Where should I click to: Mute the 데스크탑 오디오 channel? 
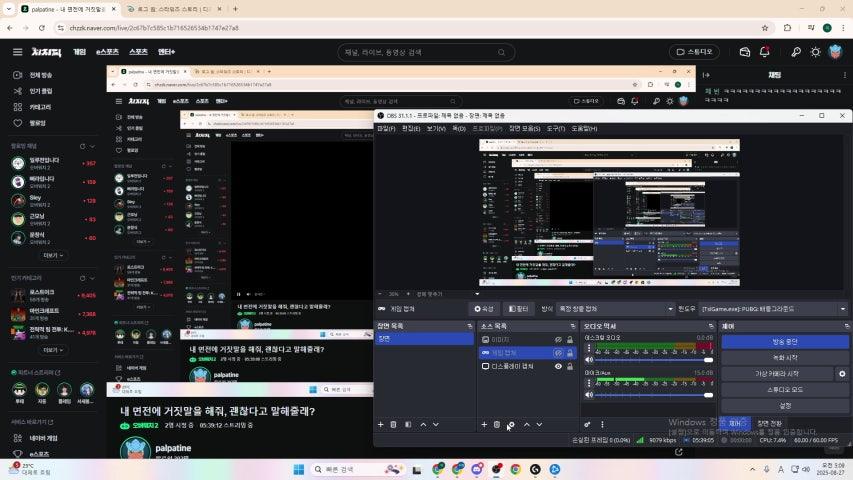click(x=589, y=360)
